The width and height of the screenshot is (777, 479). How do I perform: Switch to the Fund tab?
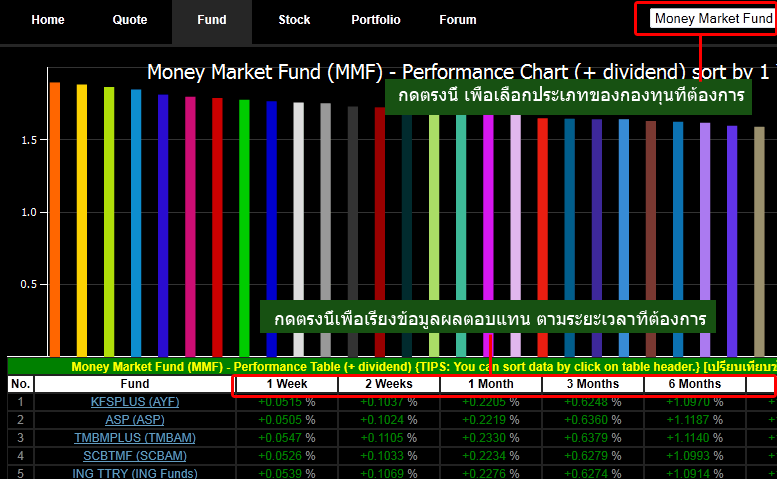click(211, 20)
